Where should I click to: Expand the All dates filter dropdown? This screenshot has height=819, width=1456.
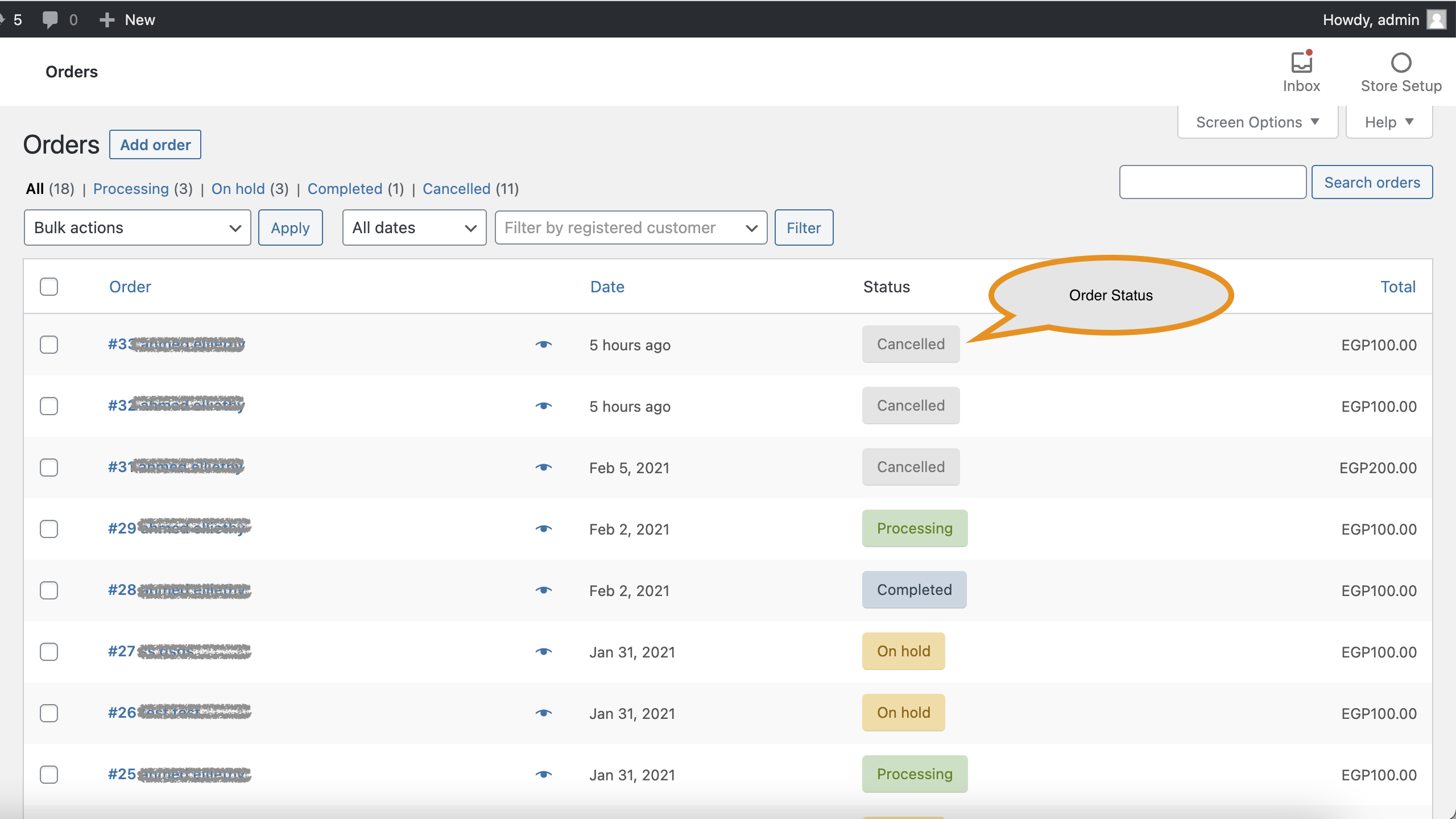pos(413,227)
